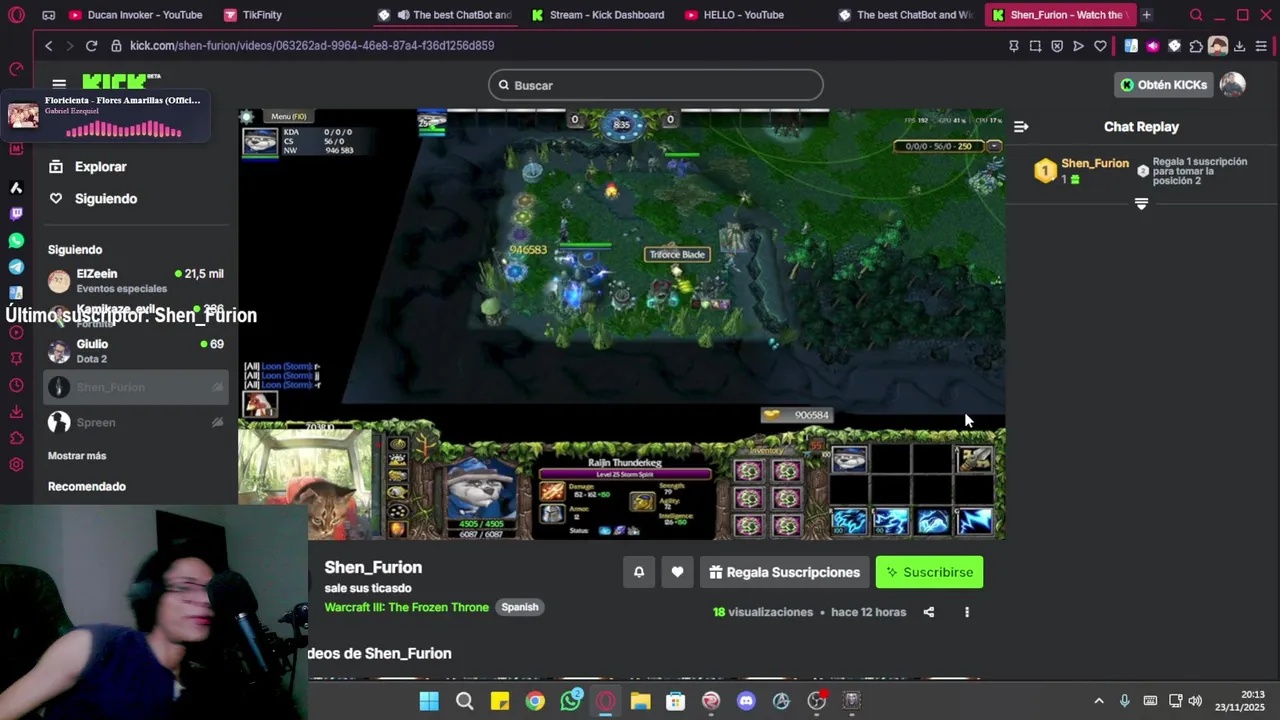The height and width of the screenshot is (720, 1280).
Task: Open Discord from taskbar
Action: coord(746,701)
